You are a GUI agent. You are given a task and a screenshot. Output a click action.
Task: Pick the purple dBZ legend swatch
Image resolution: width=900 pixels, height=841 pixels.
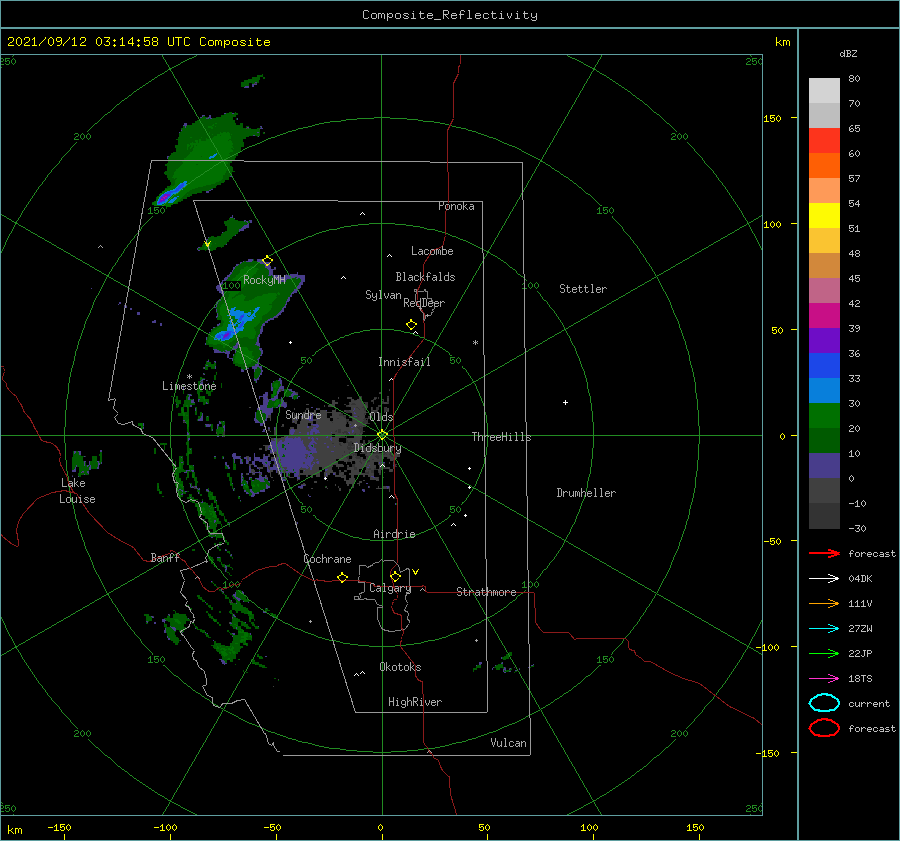[x=824, y=340]
